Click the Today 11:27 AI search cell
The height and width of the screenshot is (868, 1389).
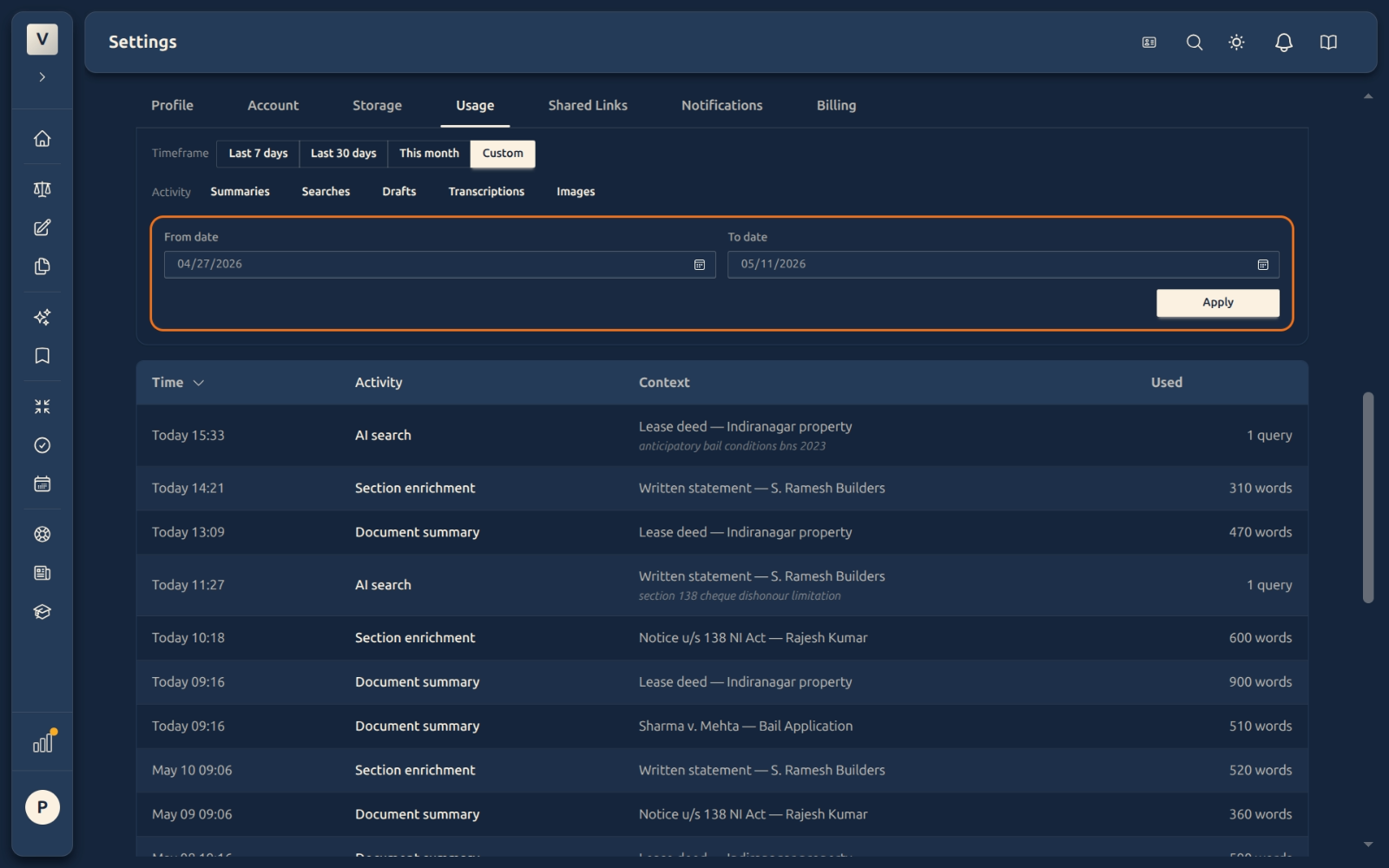[x=383, y=586]
